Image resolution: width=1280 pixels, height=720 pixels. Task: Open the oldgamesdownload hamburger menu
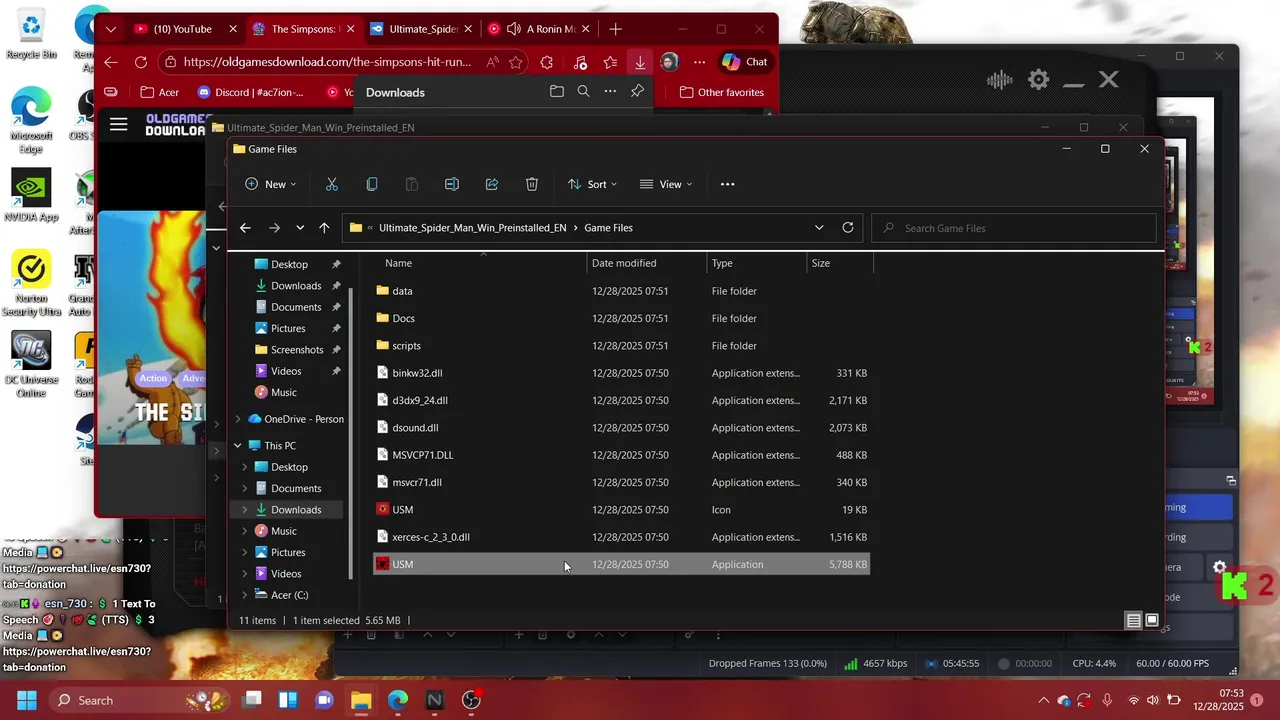pyautogui.click(x=119, y=125)
